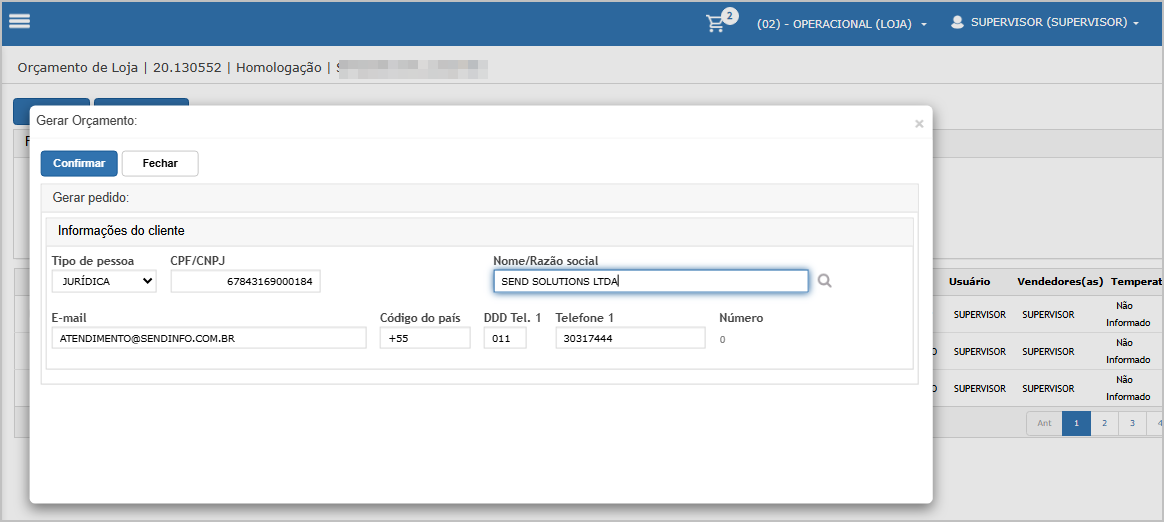Close the Gerar Orçamento dialog with X
This screenshot has width=1164, height=522.
[x=919, y=124]
